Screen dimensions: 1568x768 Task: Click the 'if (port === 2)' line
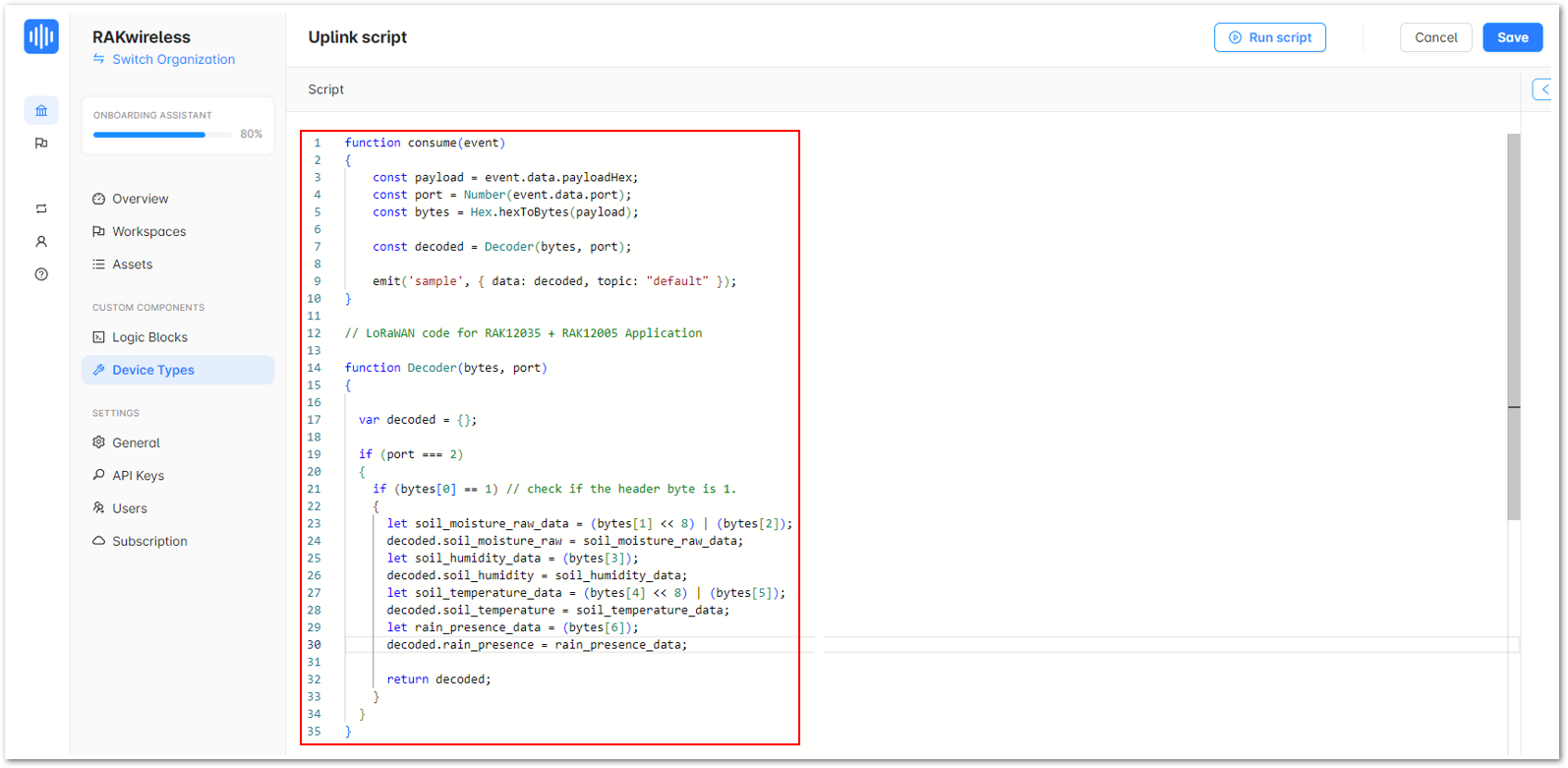coord(411,454)
